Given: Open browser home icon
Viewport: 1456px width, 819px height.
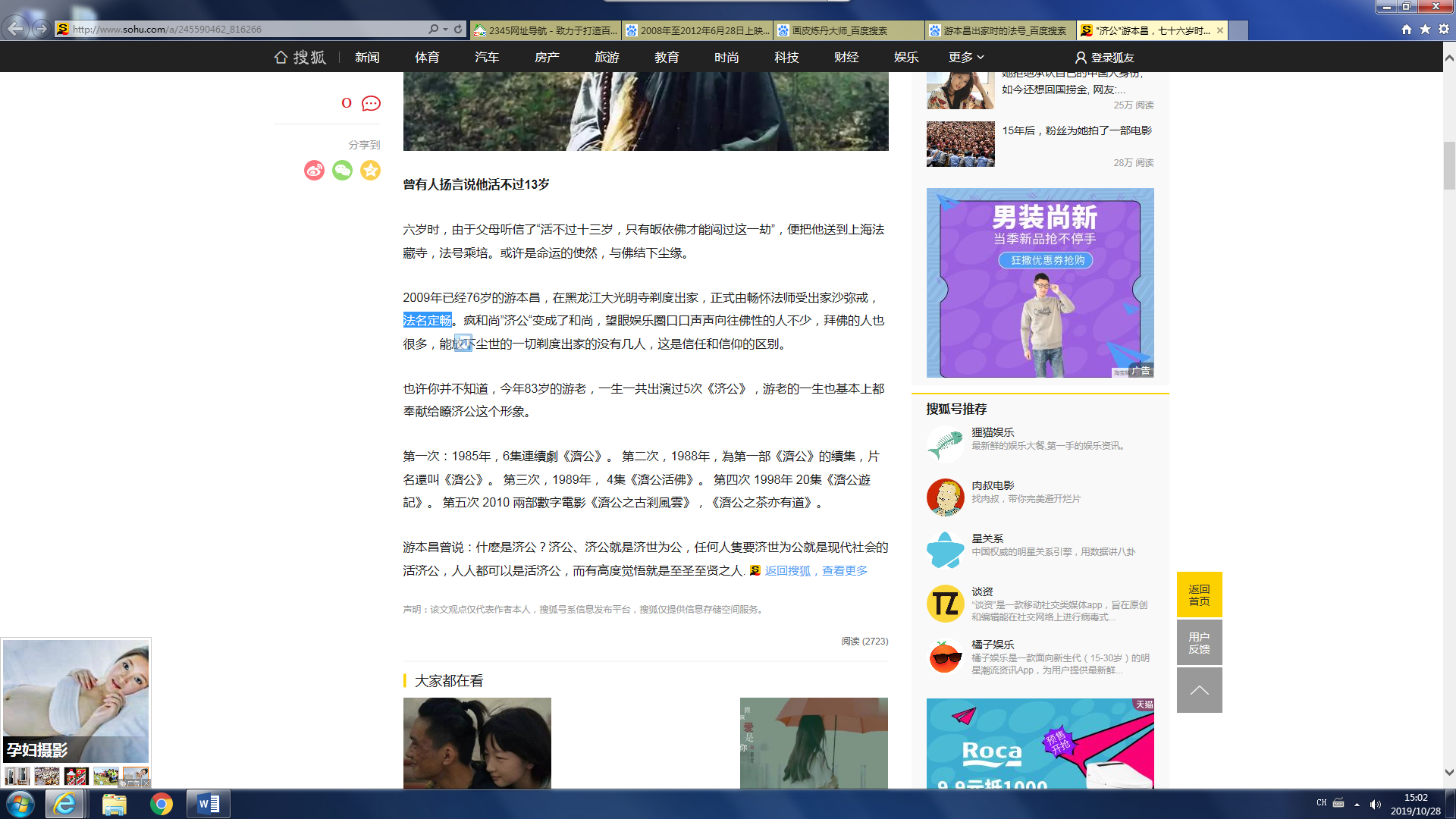Looking at the screenshot, I should (x=1407, y=29).
